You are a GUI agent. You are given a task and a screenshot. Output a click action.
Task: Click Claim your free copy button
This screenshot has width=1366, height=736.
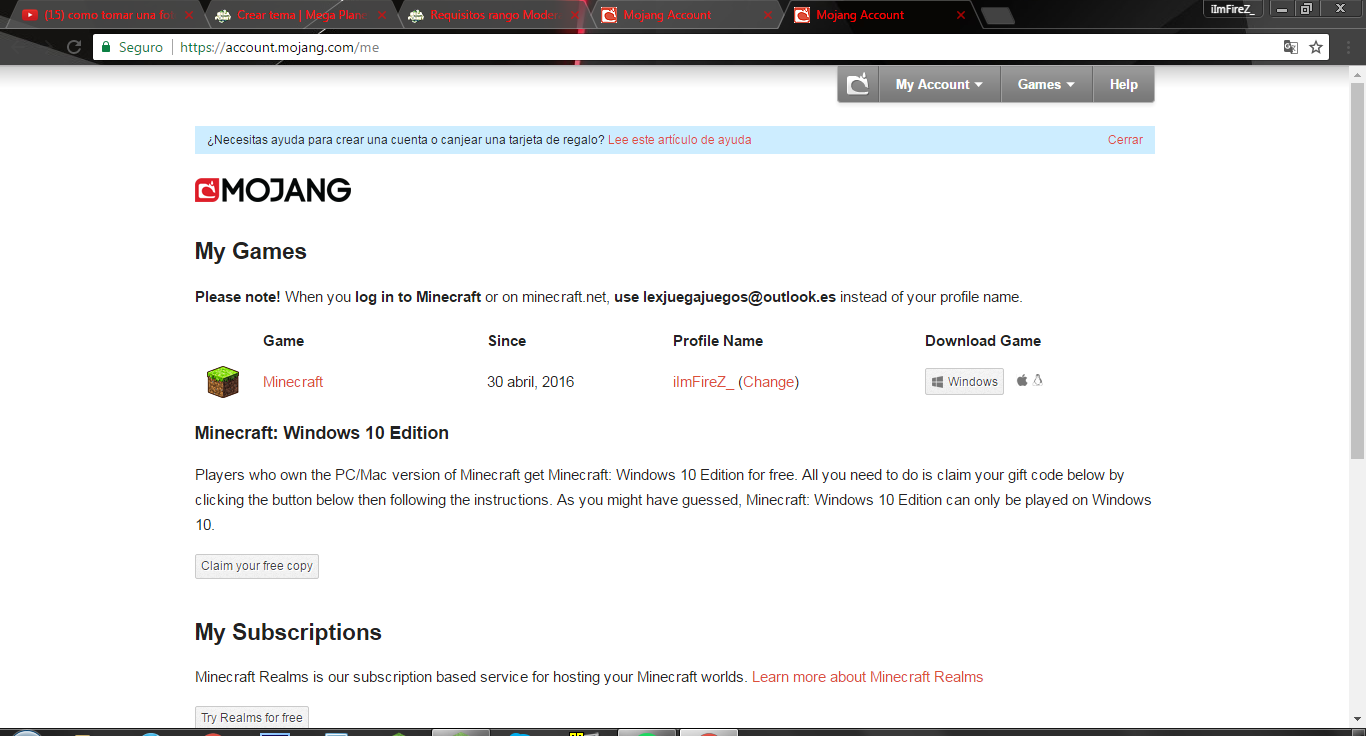point(257,566)
